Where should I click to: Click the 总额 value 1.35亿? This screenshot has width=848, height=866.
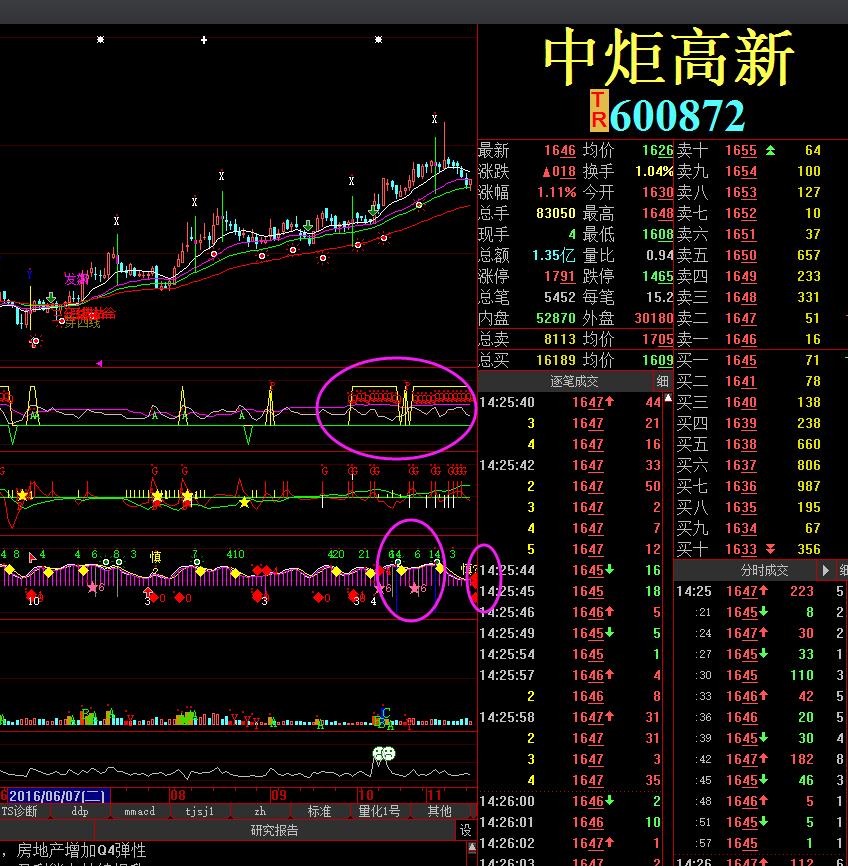click(x=554, y=255)
